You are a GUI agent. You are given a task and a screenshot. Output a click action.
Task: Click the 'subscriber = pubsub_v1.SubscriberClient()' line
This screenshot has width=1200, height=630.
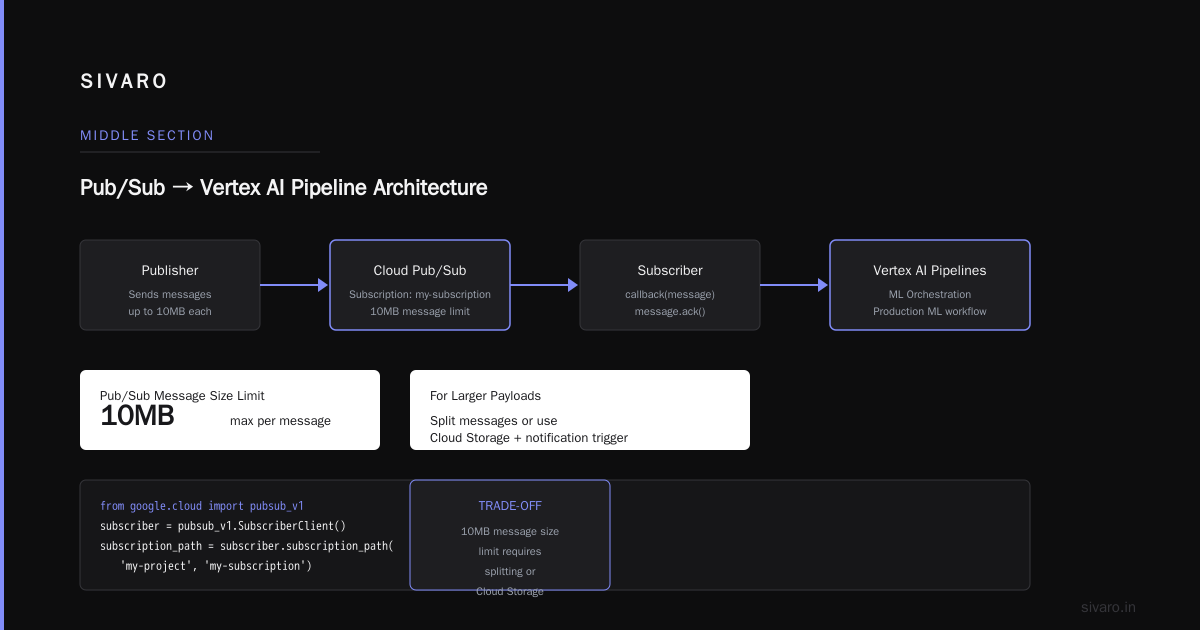[223, 526]
